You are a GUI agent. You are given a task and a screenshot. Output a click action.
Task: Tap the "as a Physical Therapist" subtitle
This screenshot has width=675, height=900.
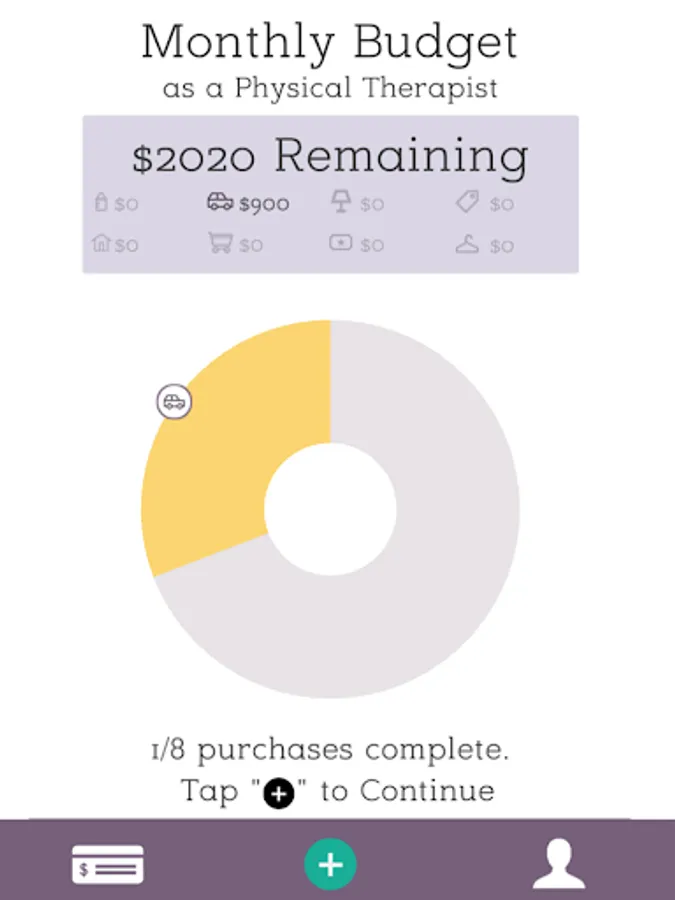(330, 88)
